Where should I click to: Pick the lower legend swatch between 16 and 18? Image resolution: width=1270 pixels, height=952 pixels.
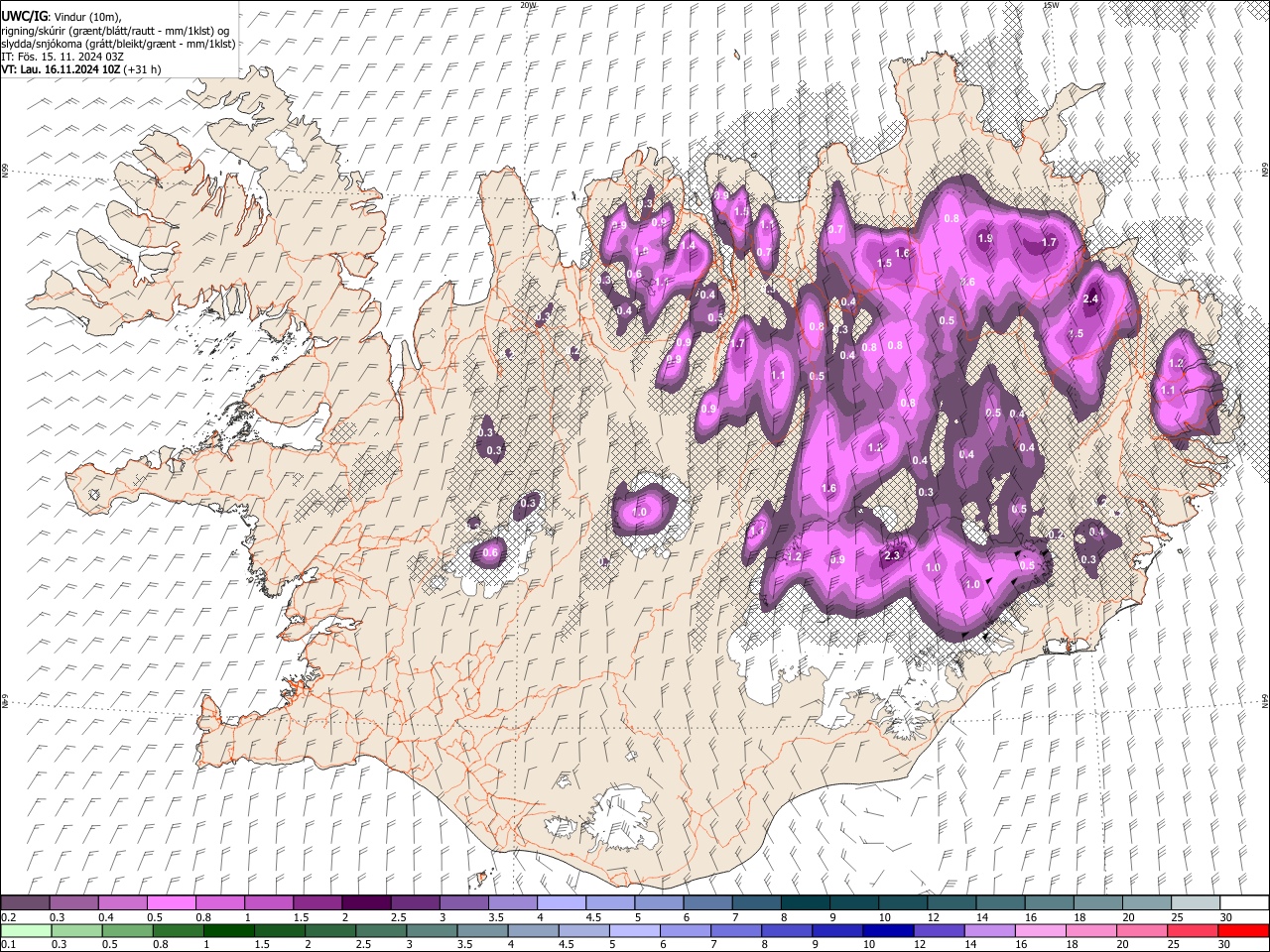click(1040, 930)
